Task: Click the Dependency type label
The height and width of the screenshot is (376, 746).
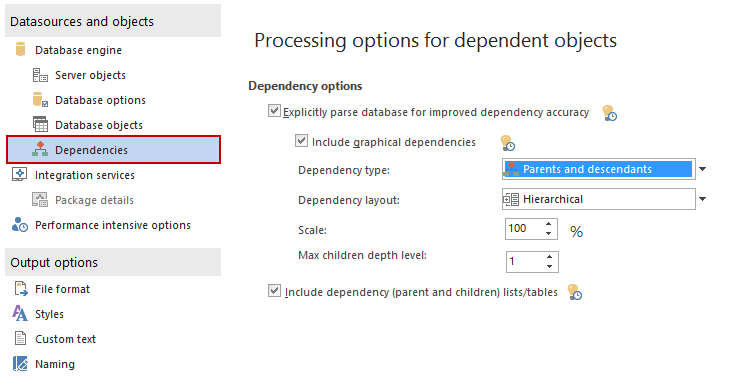Action: point(344,170)
